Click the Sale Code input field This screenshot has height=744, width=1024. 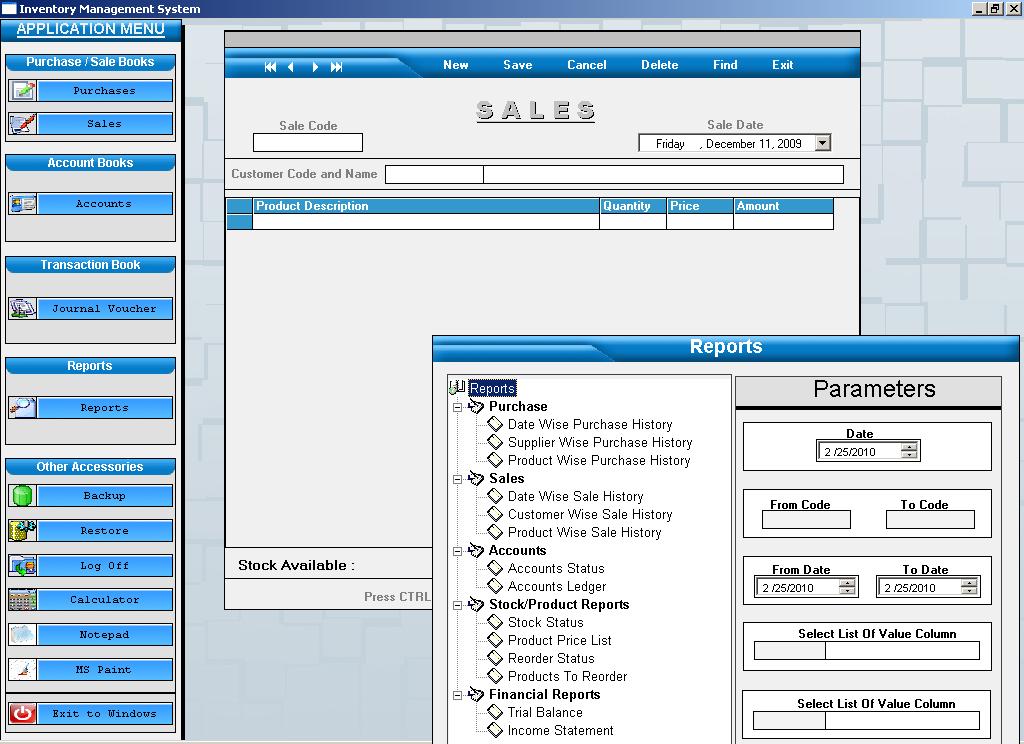[x=307, y=143]
